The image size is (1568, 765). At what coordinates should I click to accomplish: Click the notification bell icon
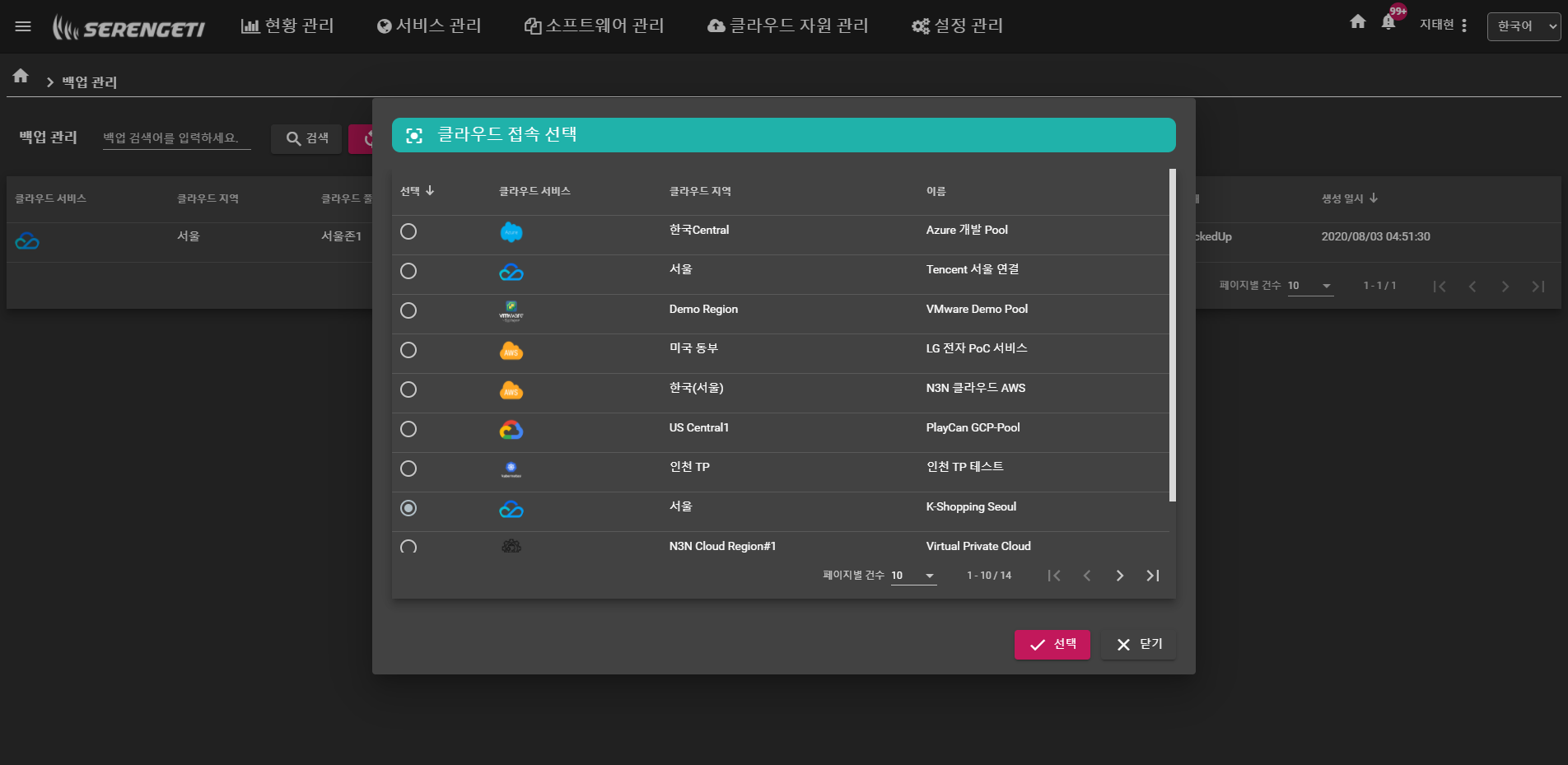[1388, 22]
